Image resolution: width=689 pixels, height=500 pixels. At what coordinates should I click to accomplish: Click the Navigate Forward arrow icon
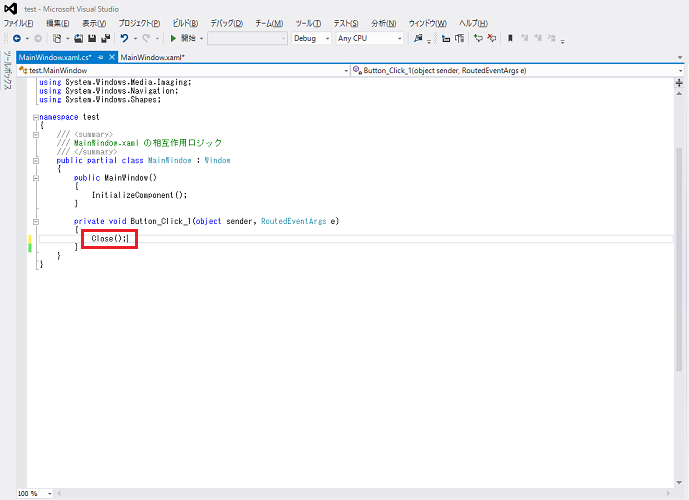click(38, 39)
